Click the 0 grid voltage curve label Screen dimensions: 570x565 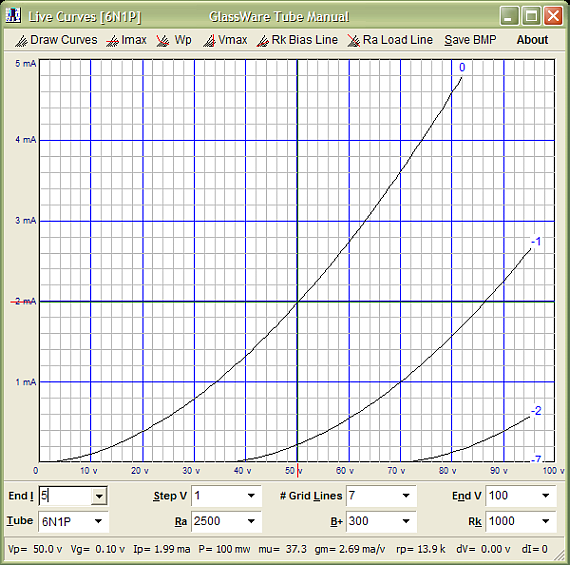point(462,67)
